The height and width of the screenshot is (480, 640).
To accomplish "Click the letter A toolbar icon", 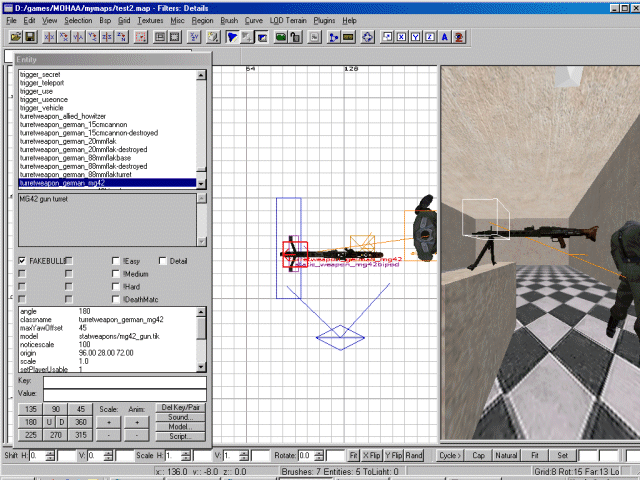I will pyautogui.click(x=443, y=38).
